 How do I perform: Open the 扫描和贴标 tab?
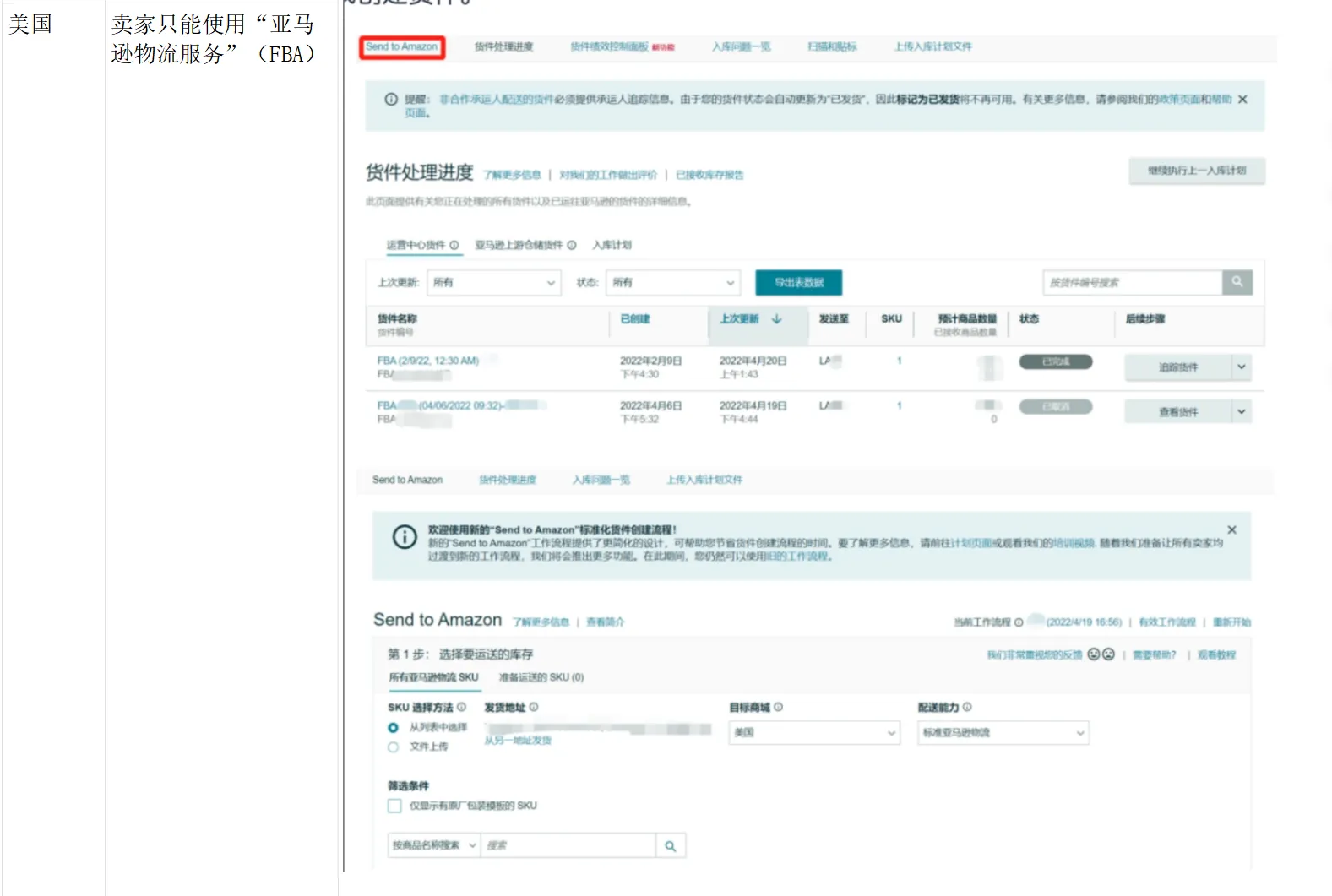832,47
